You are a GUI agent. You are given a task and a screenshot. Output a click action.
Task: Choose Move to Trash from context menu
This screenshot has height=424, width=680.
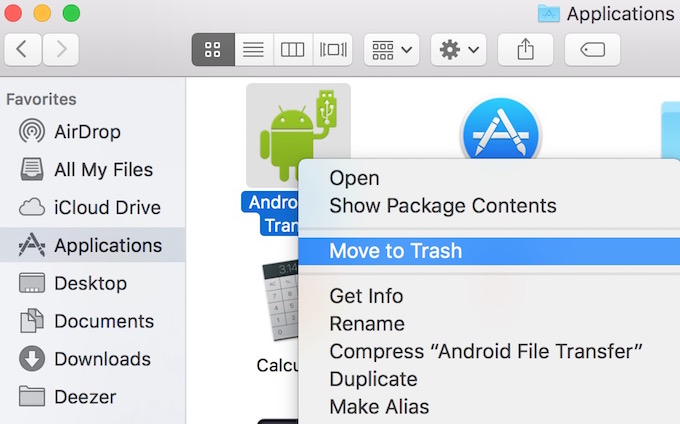pos(396,250)
